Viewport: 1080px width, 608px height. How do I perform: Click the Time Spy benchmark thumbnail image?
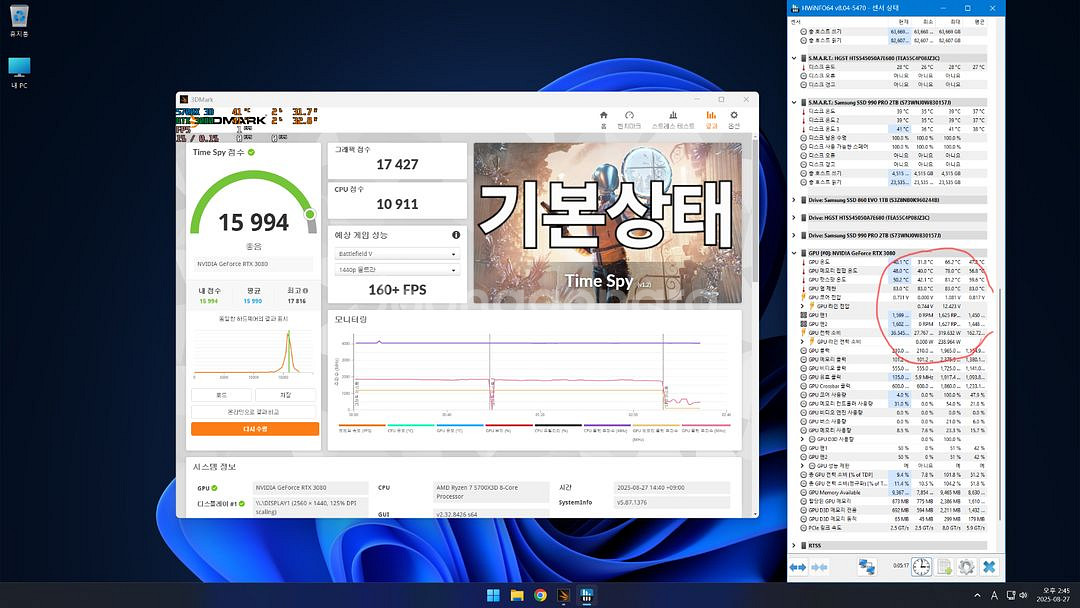pos(608,222)
